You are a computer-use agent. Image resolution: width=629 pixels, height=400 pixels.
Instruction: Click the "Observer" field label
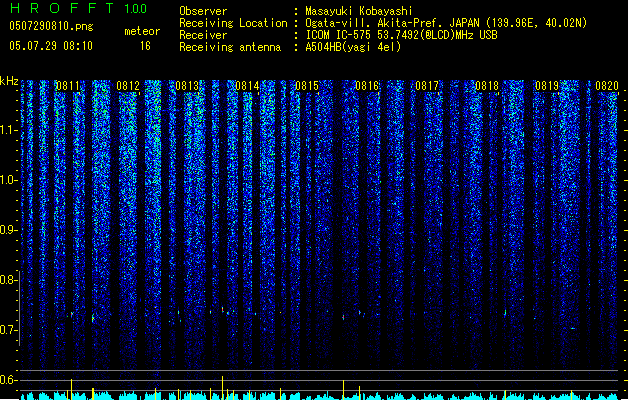(203, 11)
